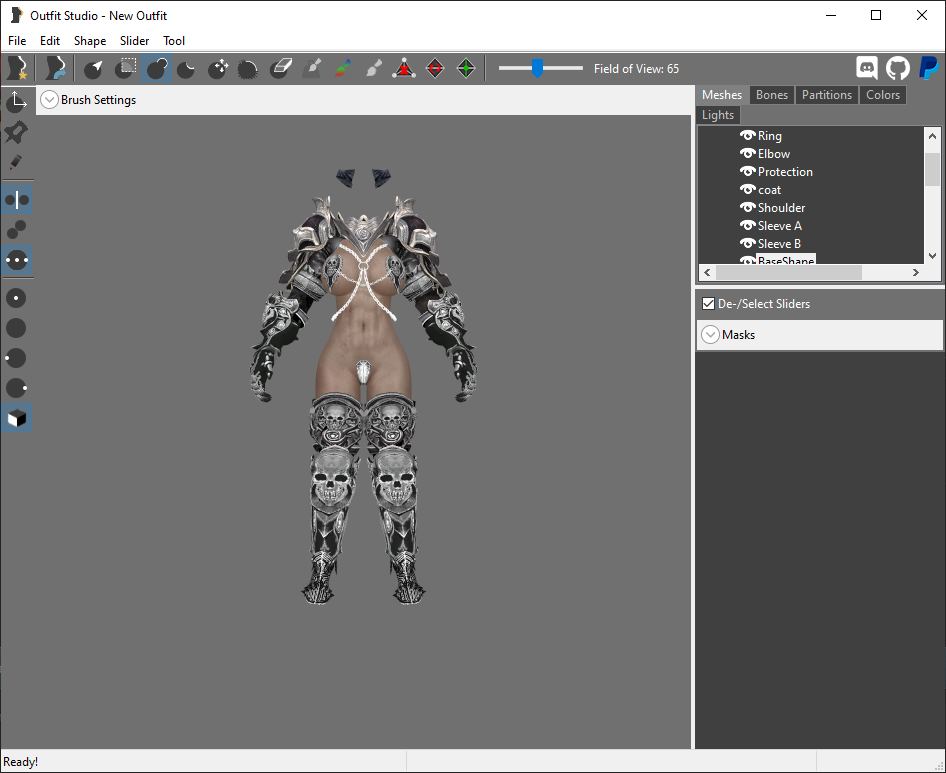The width and height of the screenshot is (946, 773).
Task: Open the Discord link icon
Action: 867,68
